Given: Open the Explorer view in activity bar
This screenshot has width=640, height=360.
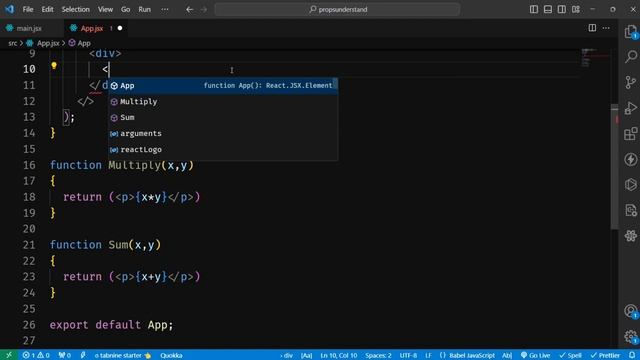Looking at the screenshot, I should (631, 32).
